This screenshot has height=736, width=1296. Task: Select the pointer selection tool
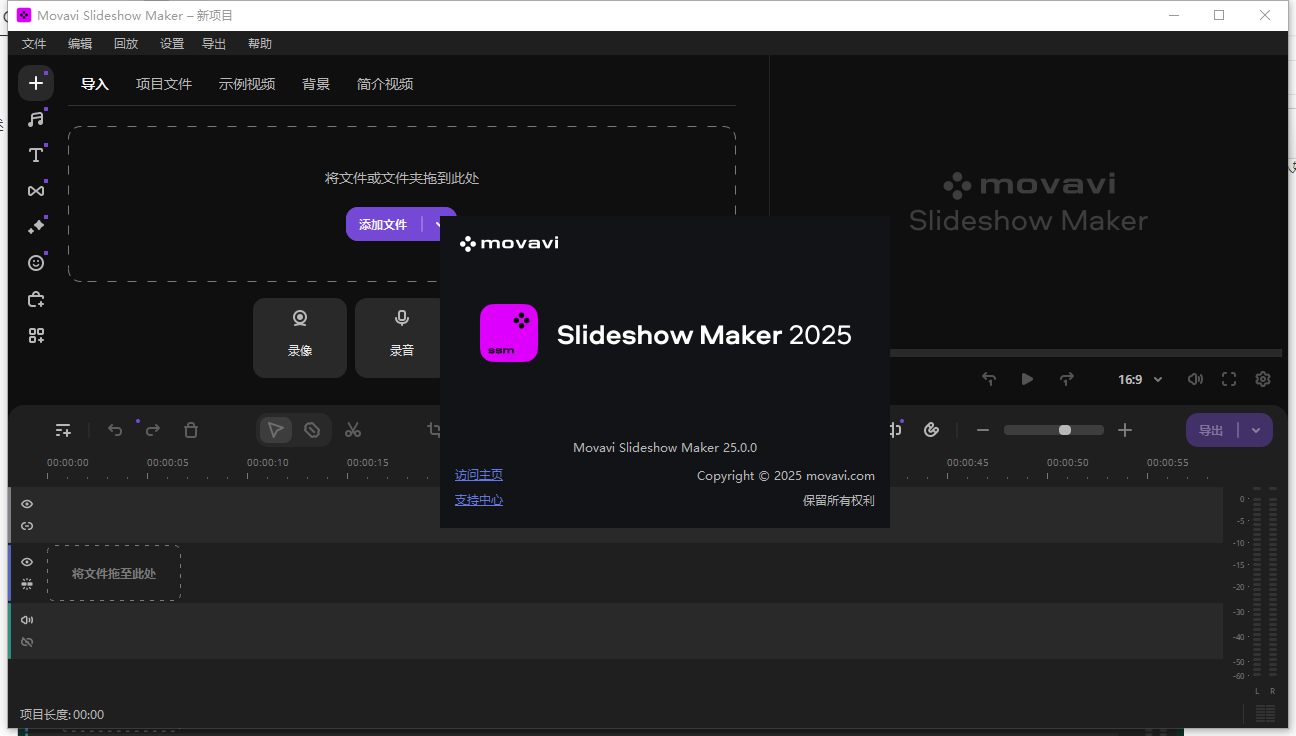[x=276, y=430]
